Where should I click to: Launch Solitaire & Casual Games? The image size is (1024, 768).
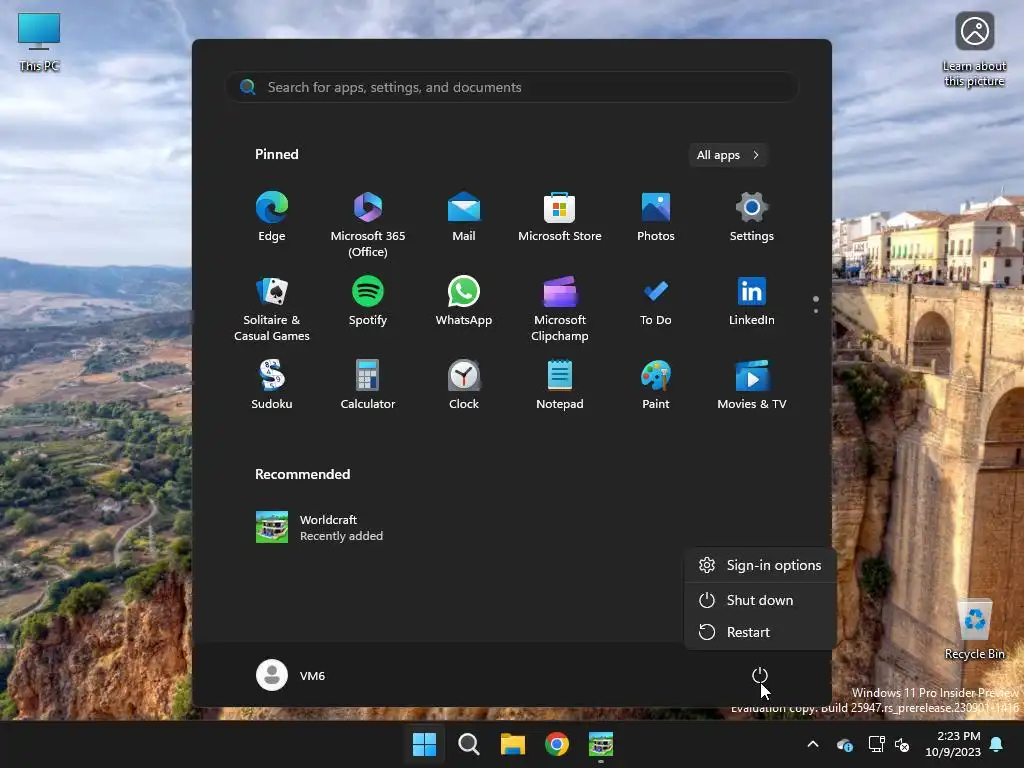click(272, 309)
